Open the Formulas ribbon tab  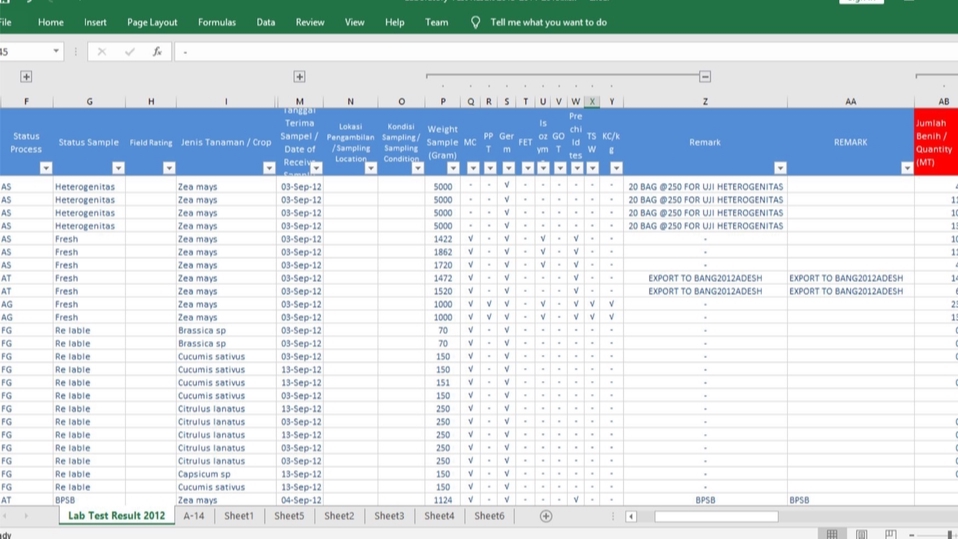(217, 23)
